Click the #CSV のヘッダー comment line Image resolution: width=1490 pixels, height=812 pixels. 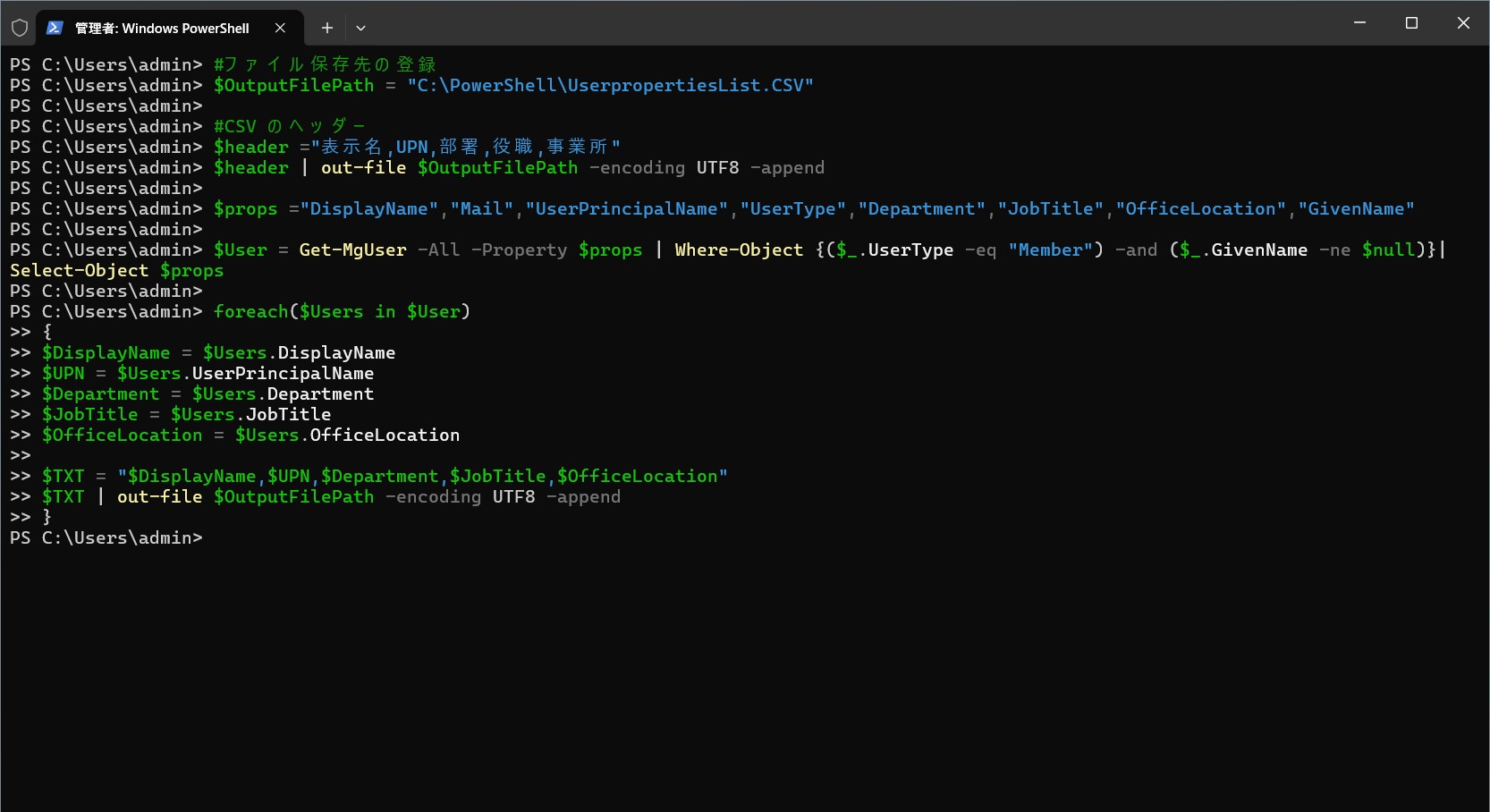(289, 126)
